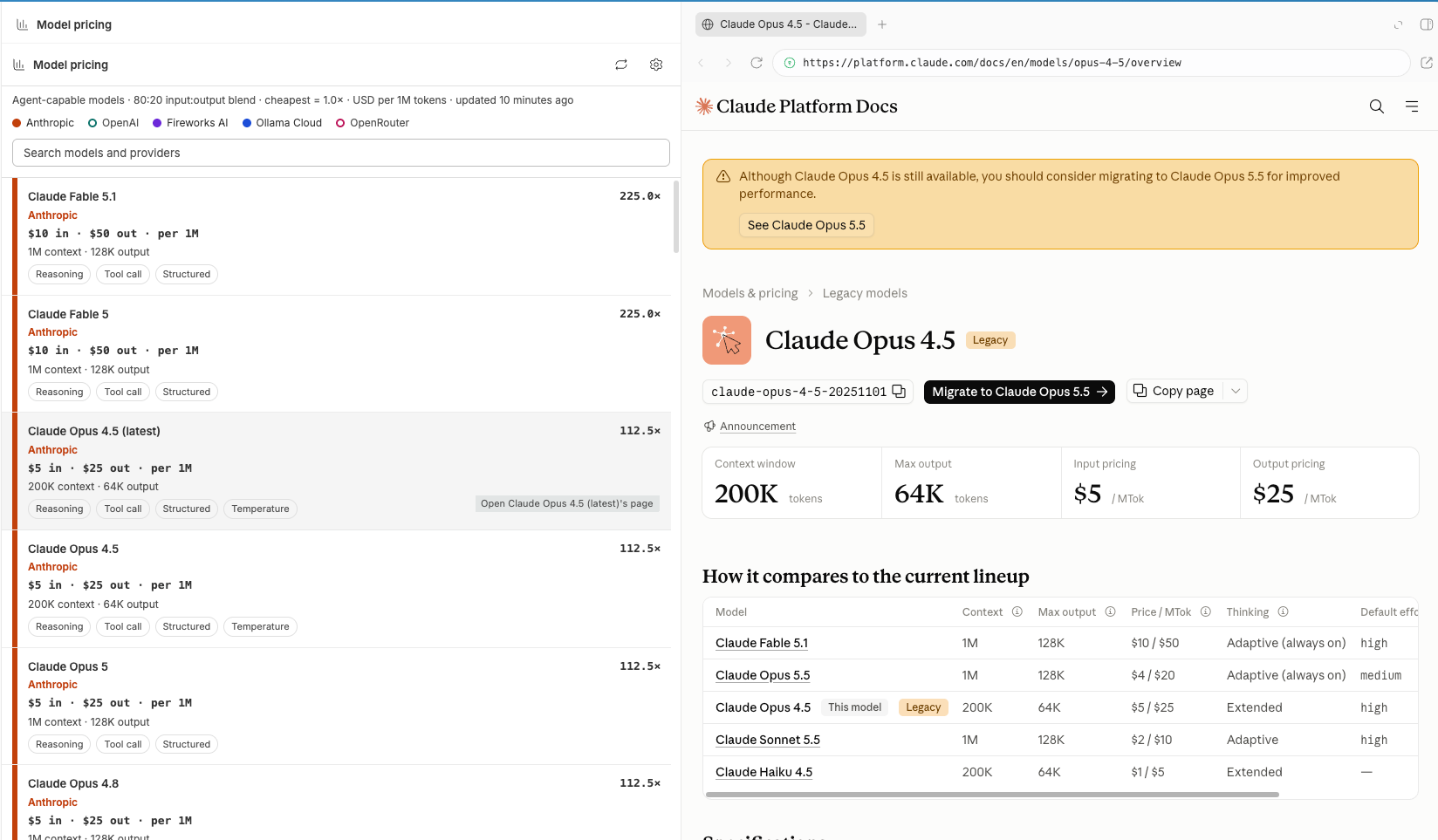1438x840 pixels.
Task: Click the 200K Context window value
Action: click(x=746, y=494)
